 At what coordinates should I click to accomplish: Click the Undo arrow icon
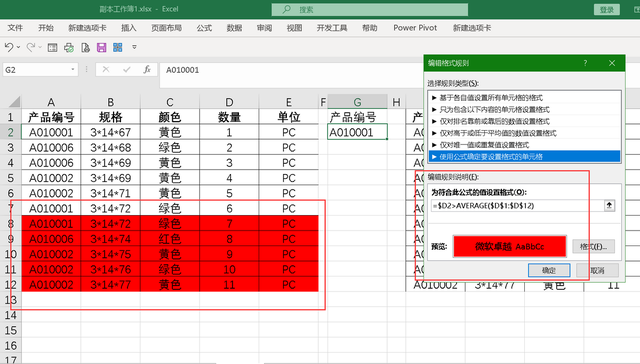[x=9, y=47]
